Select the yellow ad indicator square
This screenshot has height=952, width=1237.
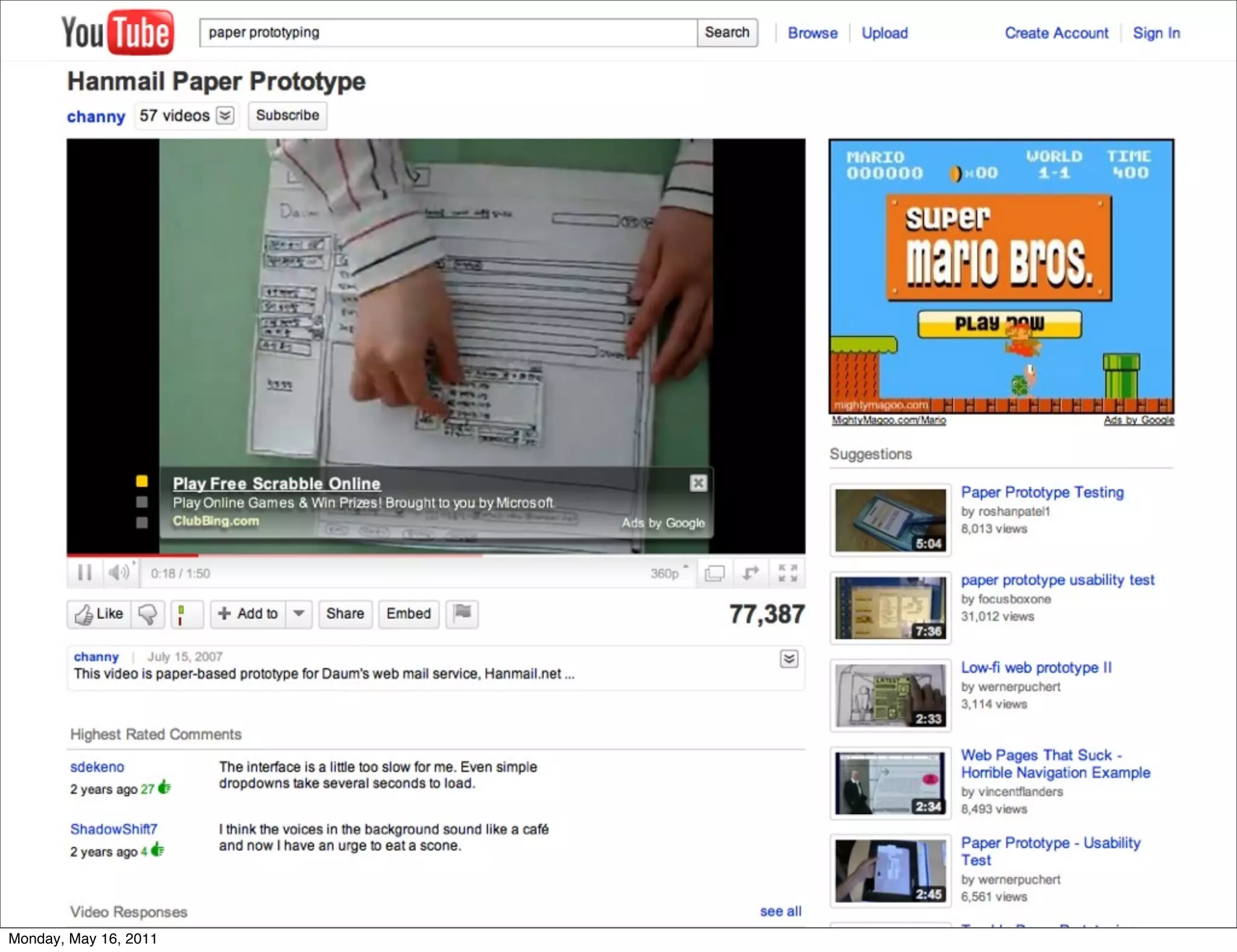point(142,481)
